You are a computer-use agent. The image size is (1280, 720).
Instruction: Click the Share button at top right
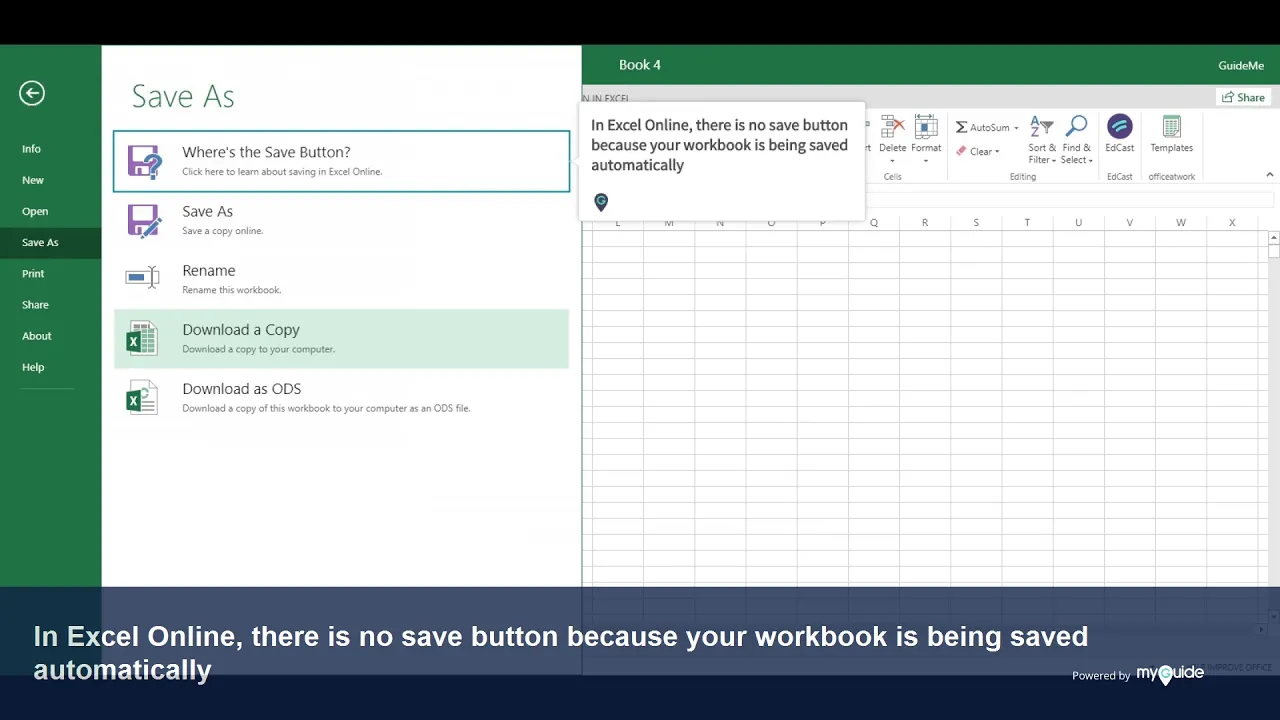tap(1243, 97)
